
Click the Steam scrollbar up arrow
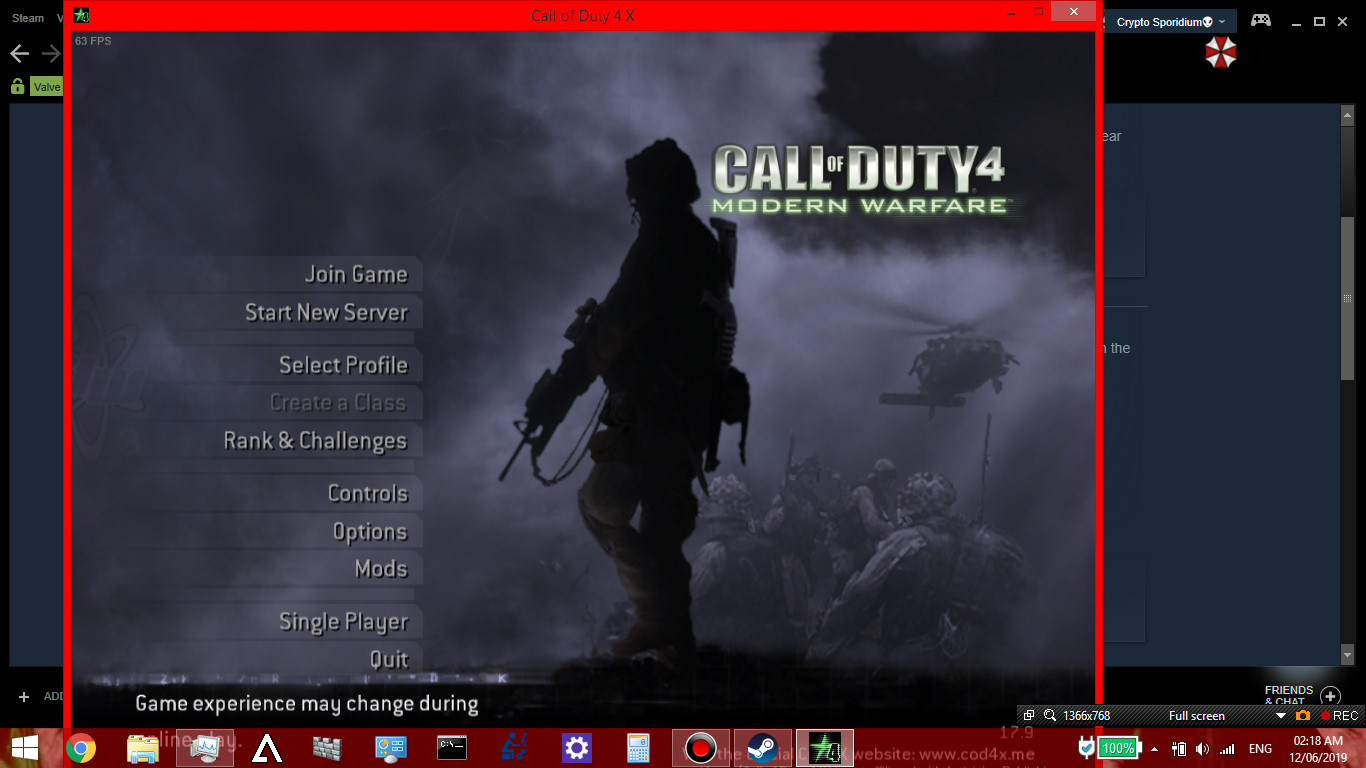coord(1347,114)
